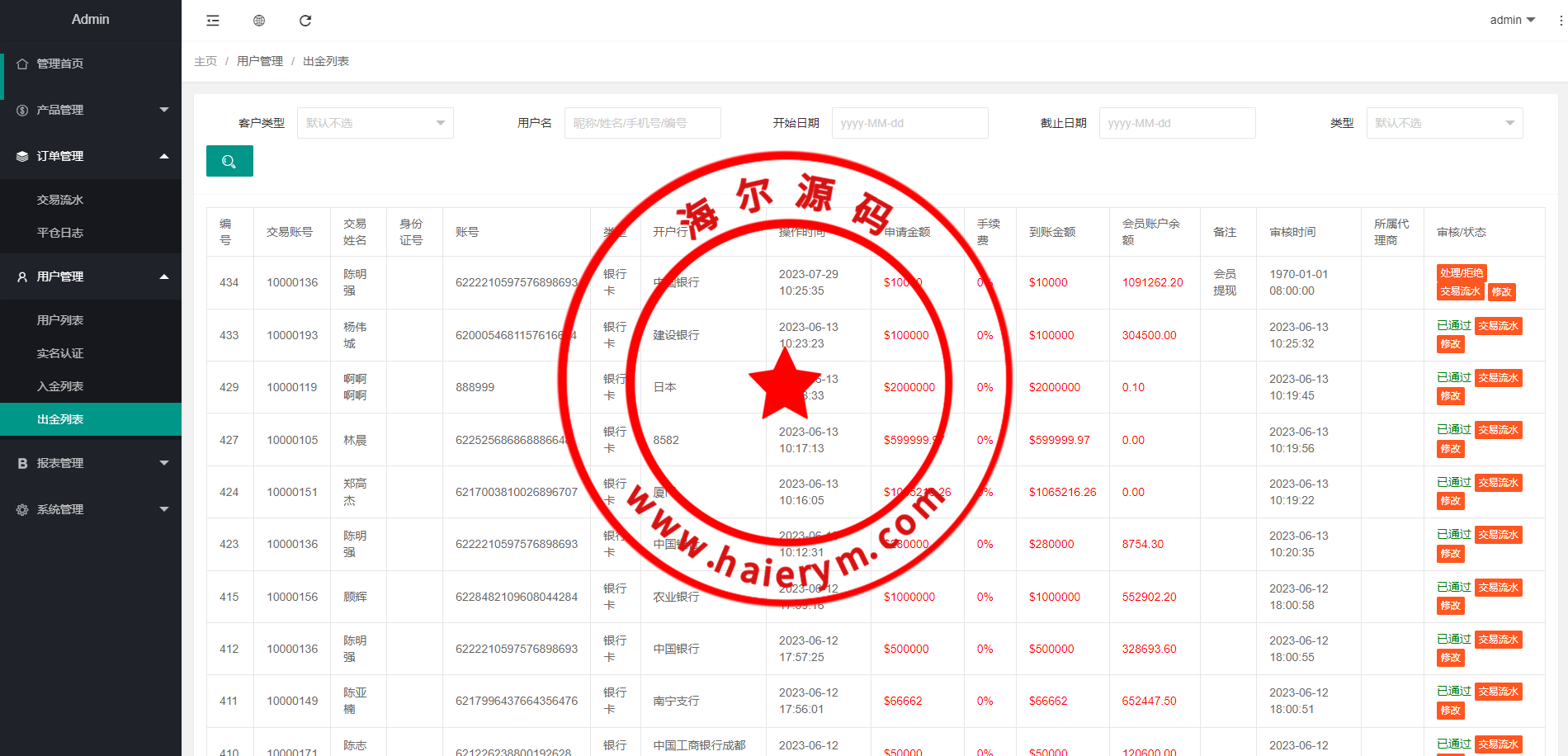This screenshot has width=1568, height=756.
Task: Expand the 产品管理 sidebar menu
Action: click(91, 110)
